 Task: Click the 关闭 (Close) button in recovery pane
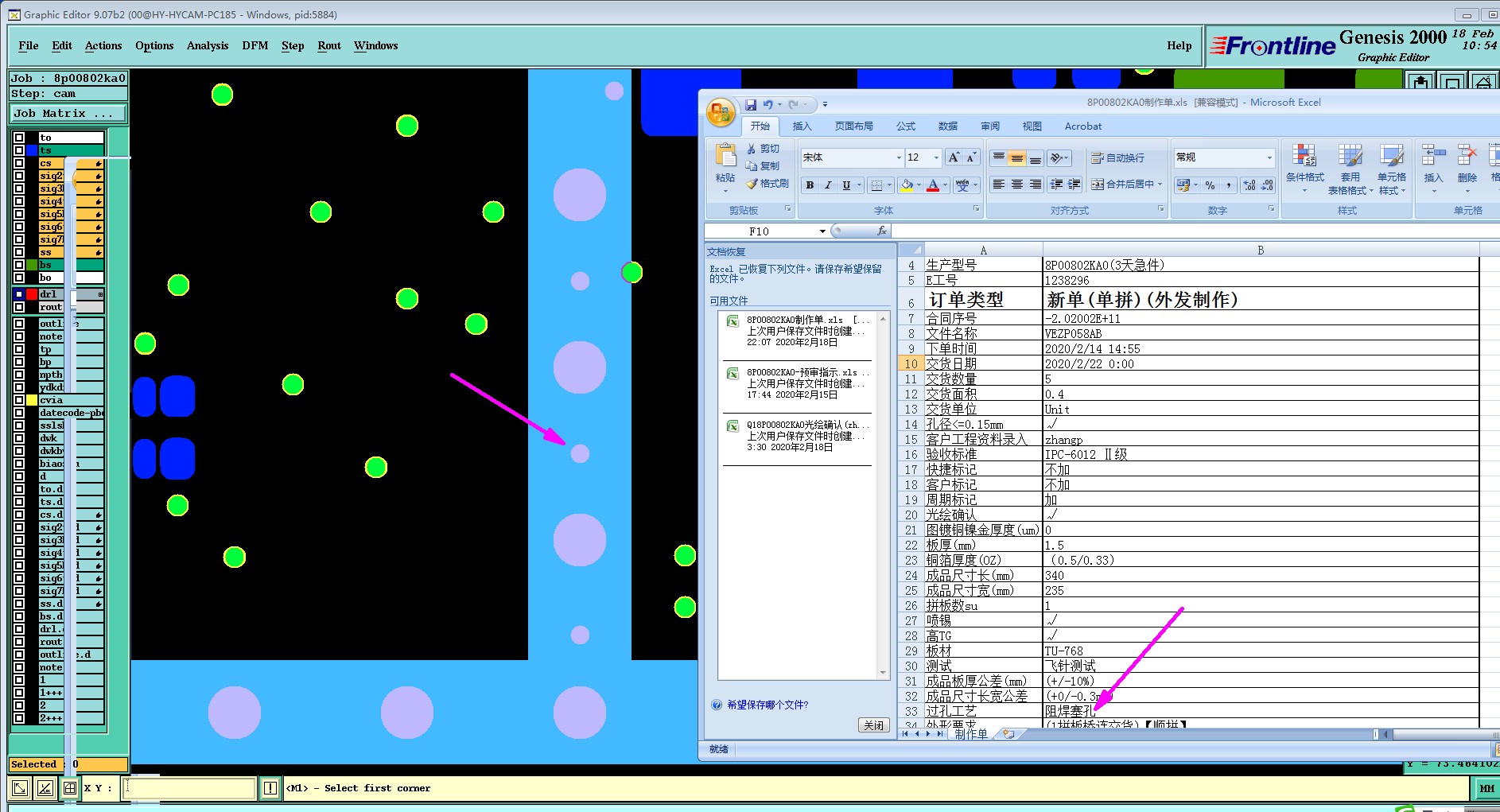(873, 725)
